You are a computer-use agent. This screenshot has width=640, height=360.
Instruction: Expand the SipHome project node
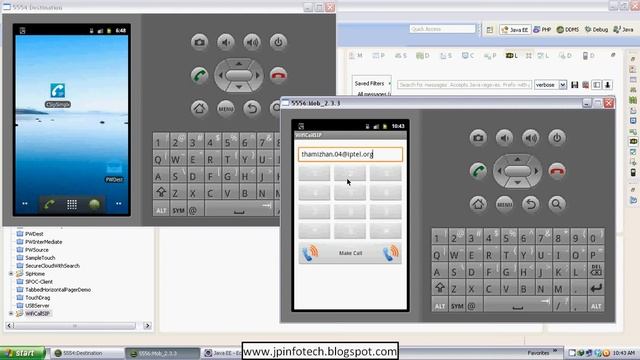(11, 274)
